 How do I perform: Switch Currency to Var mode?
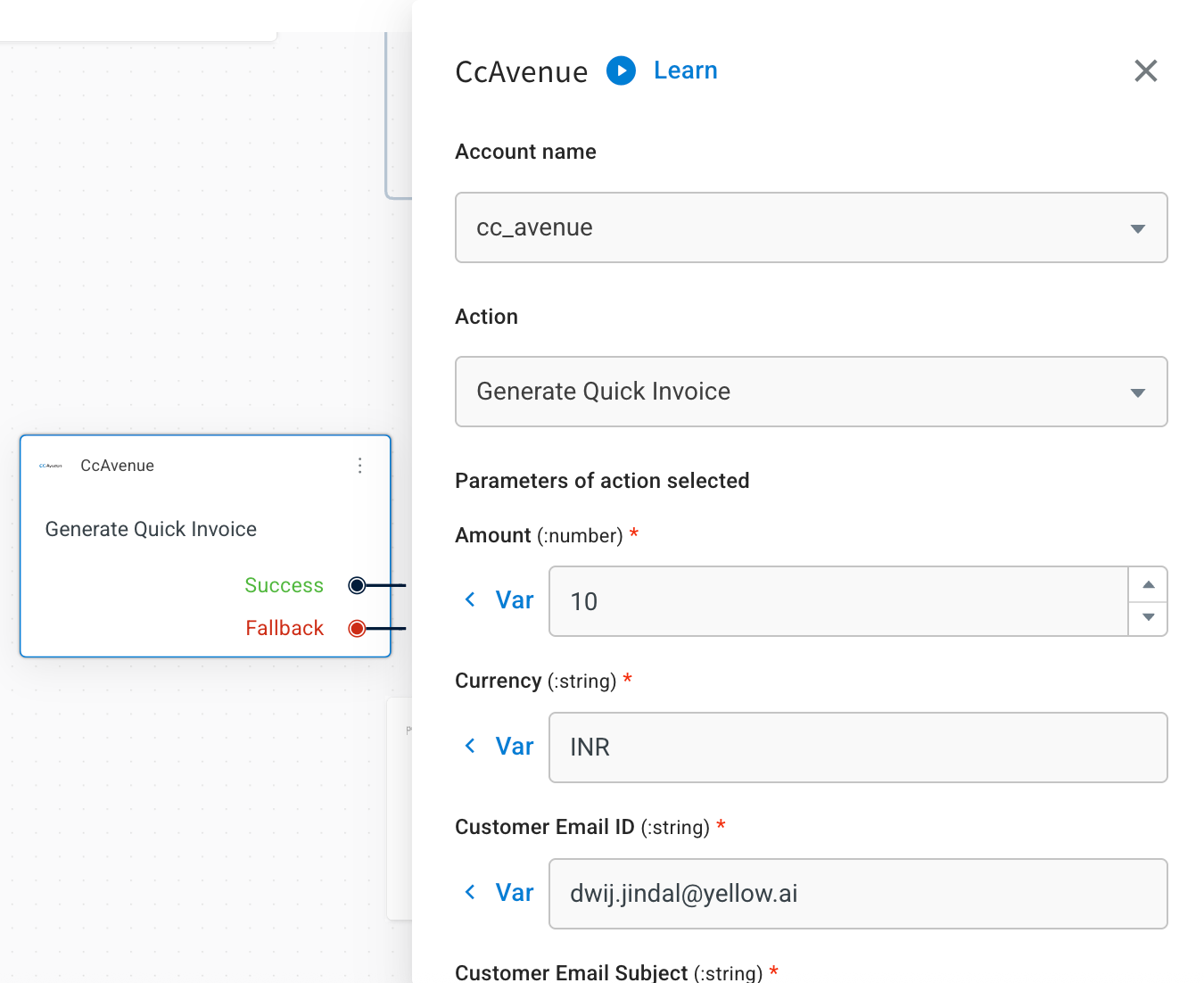pyautogui.click(x=499, y=747)
